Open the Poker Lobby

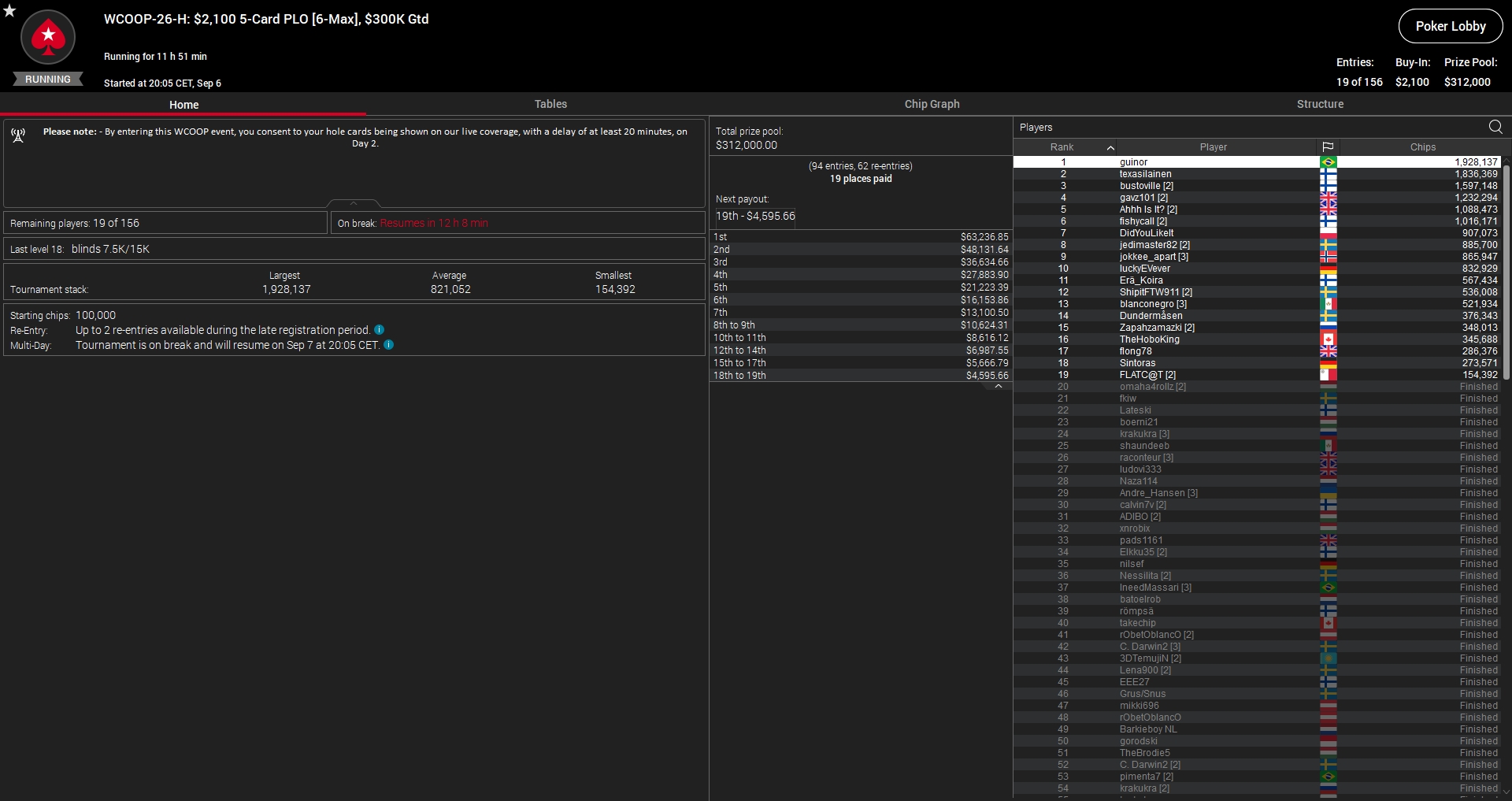(1451, 26)
